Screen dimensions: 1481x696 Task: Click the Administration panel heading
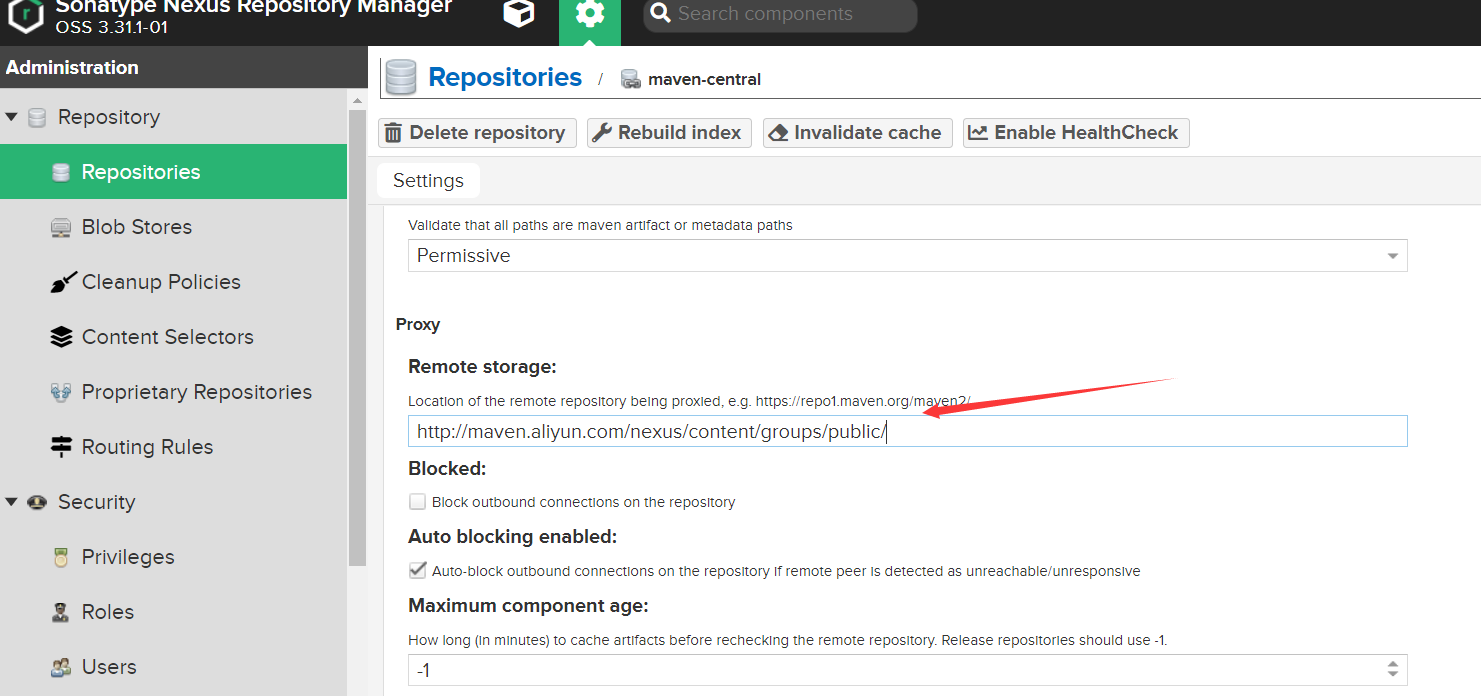pos(72,68)
